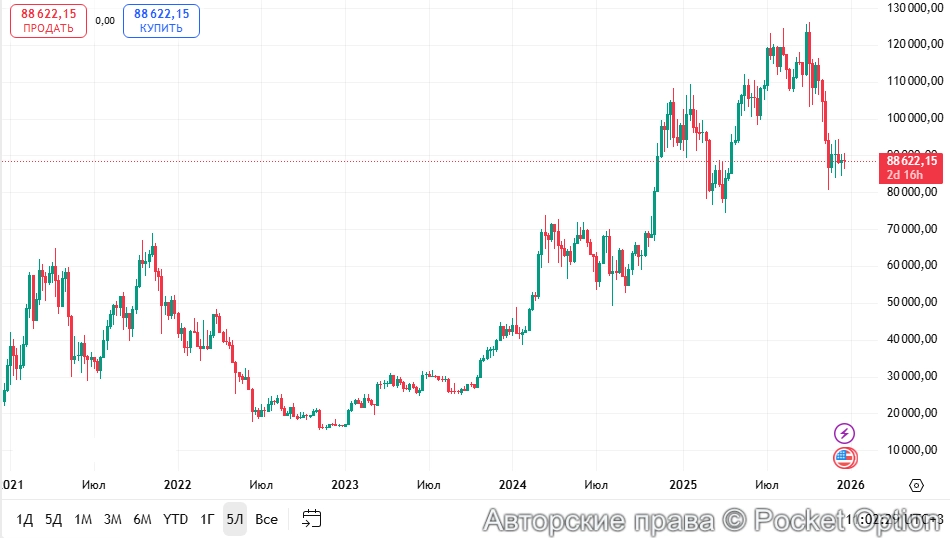The width and height of the screenshot is (950, 538).
Task: Click the blue КУПИТЬ buy button
Action: coord(161,21)
